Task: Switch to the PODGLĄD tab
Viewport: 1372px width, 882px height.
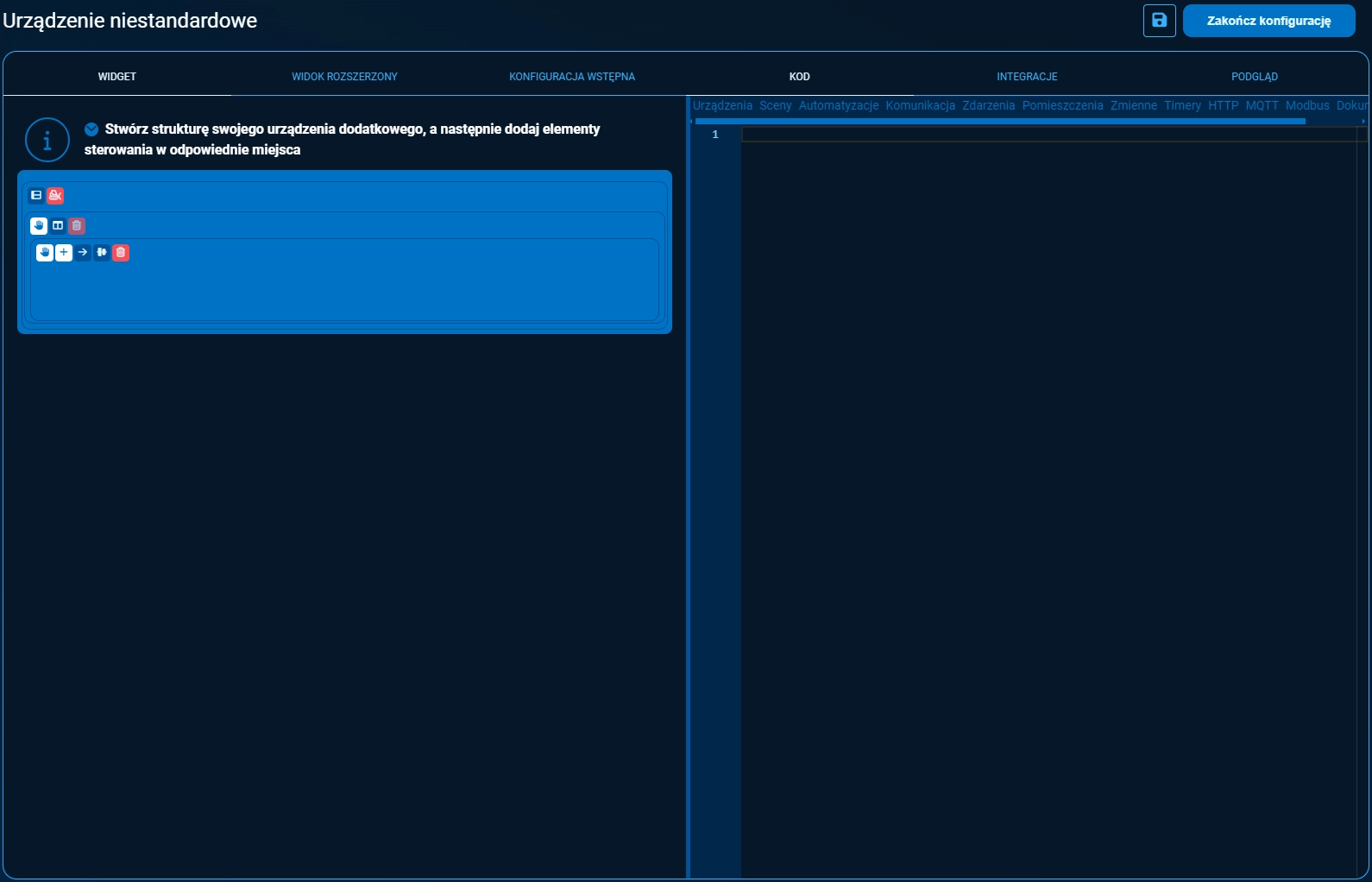Action: point(1255,77)
